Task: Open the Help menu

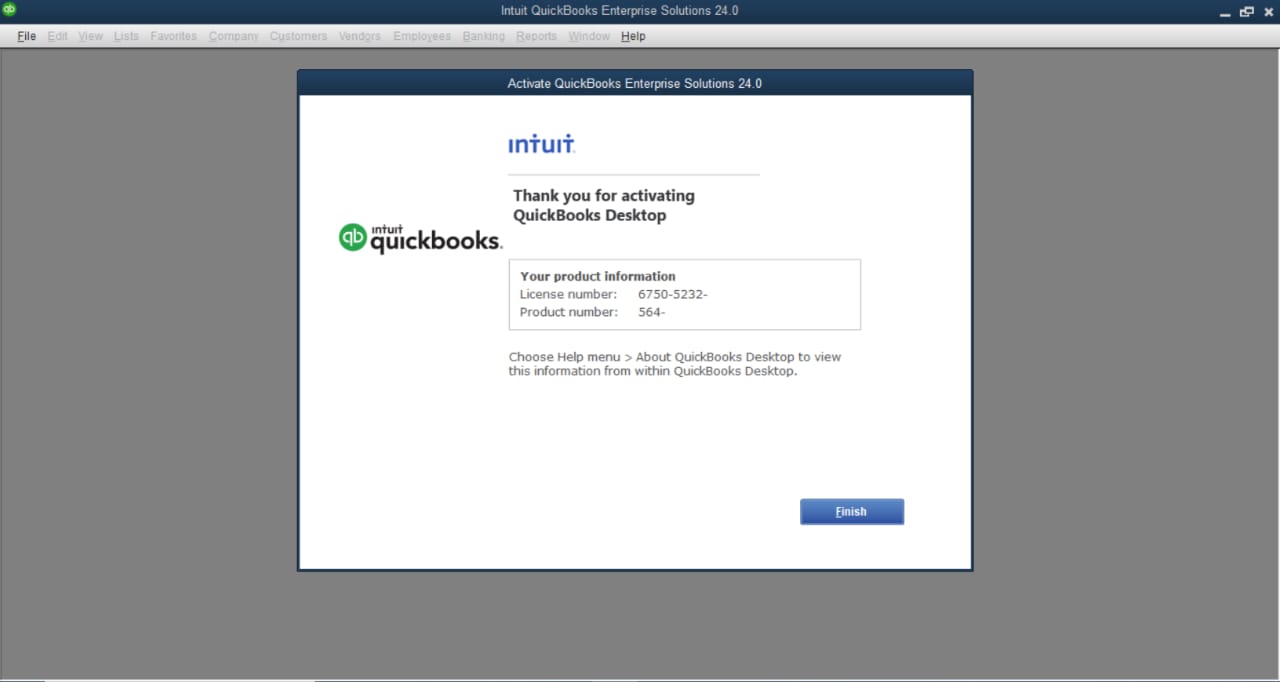Action: pos(633,36)
